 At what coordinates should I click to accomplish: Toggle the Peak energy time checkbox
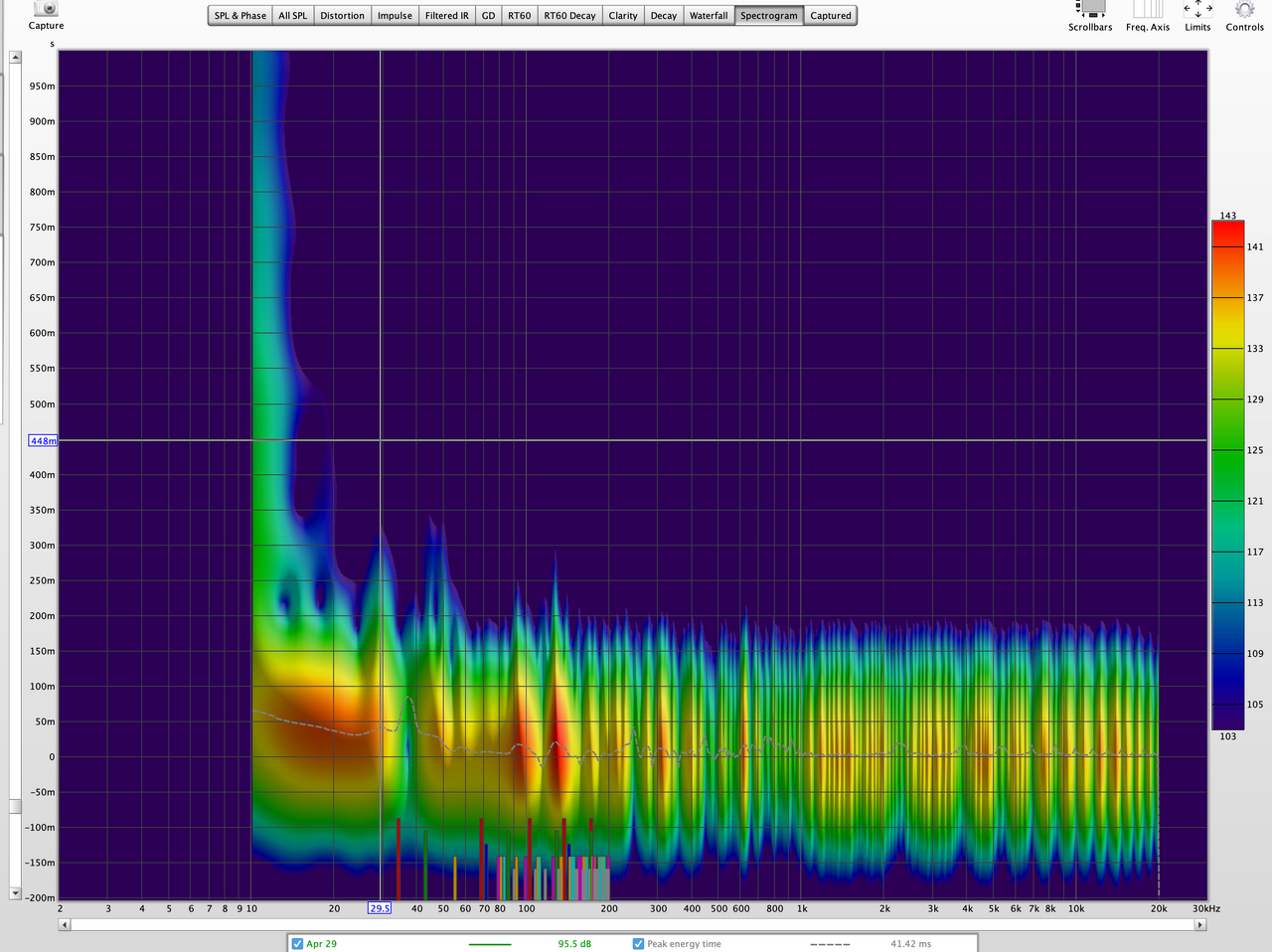[x=638, y=943]
